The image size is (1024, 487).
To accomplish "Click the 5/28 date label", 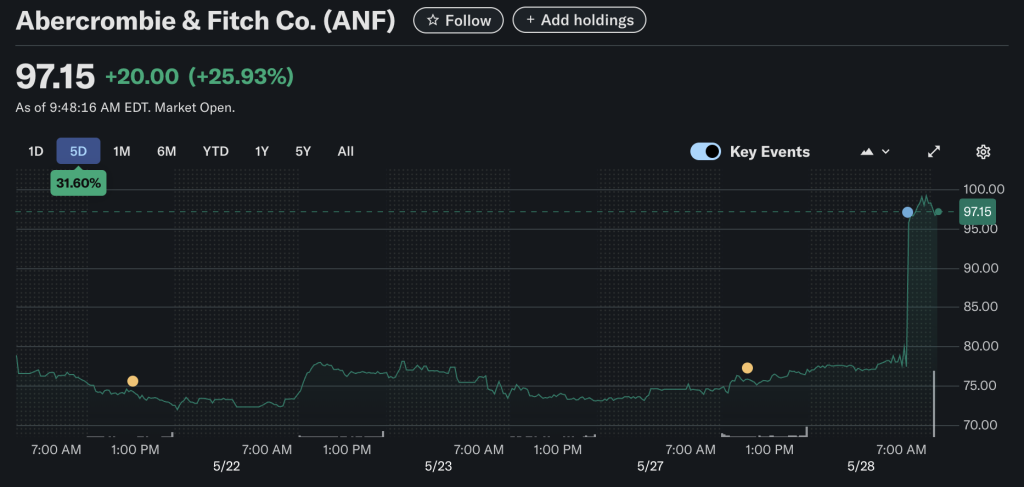I will (861, 467).
